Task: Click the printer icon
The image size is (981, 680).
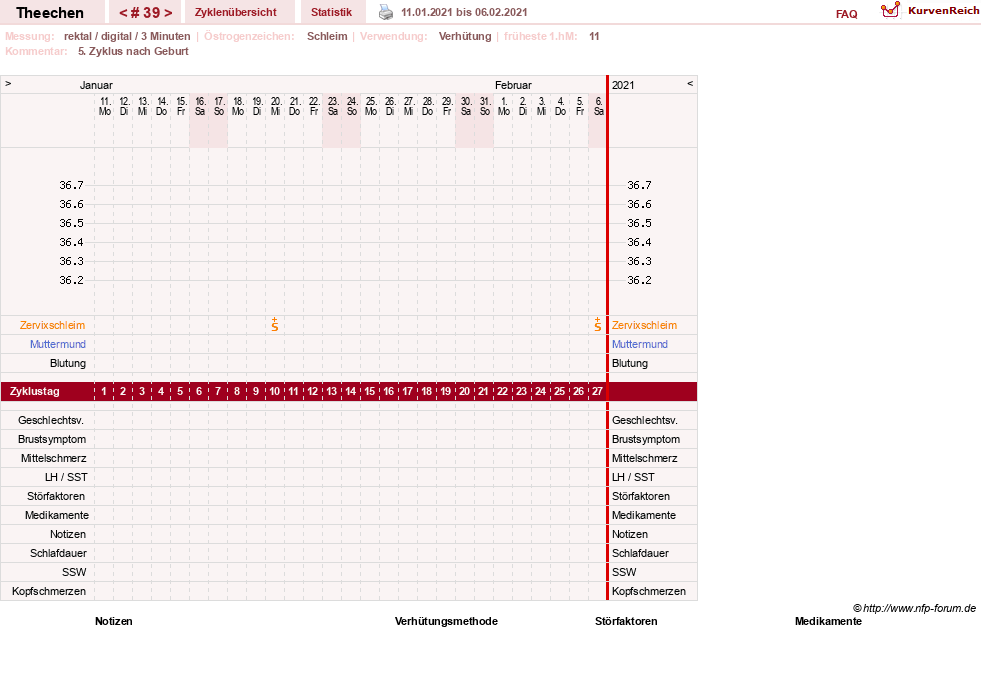Action: pos(386,13)
